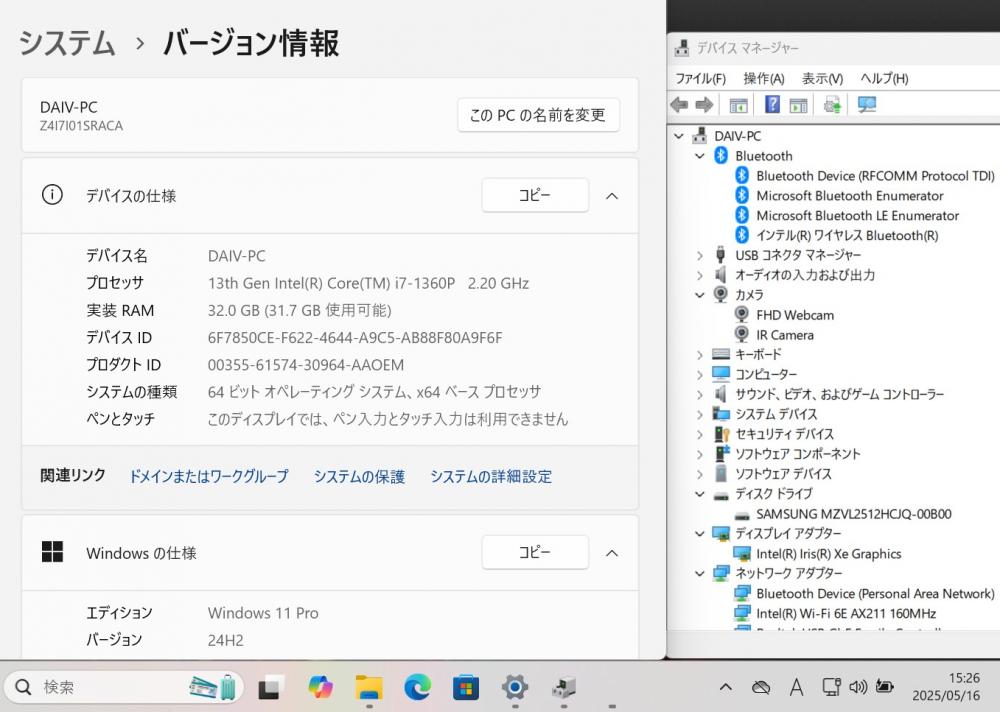Open the システムの保護 link

click(x=359, y=477)
